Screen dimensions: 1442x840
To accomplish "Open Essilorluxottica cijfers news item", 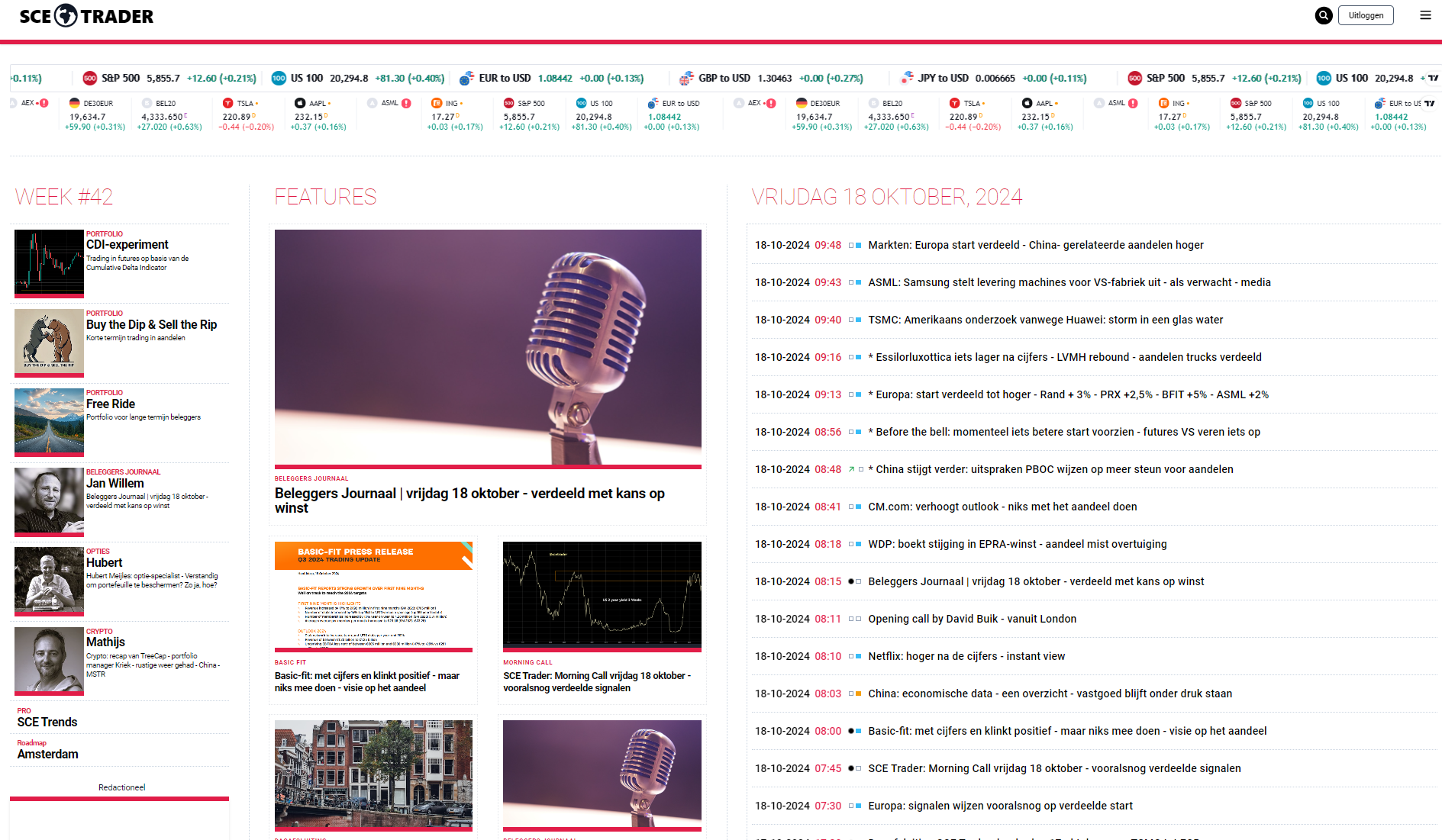I will (x=1065, y=357).
